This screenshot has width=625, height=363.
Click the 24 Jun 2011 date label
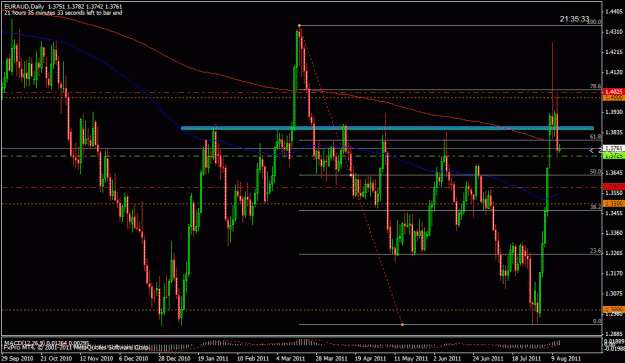pos(489,359)
